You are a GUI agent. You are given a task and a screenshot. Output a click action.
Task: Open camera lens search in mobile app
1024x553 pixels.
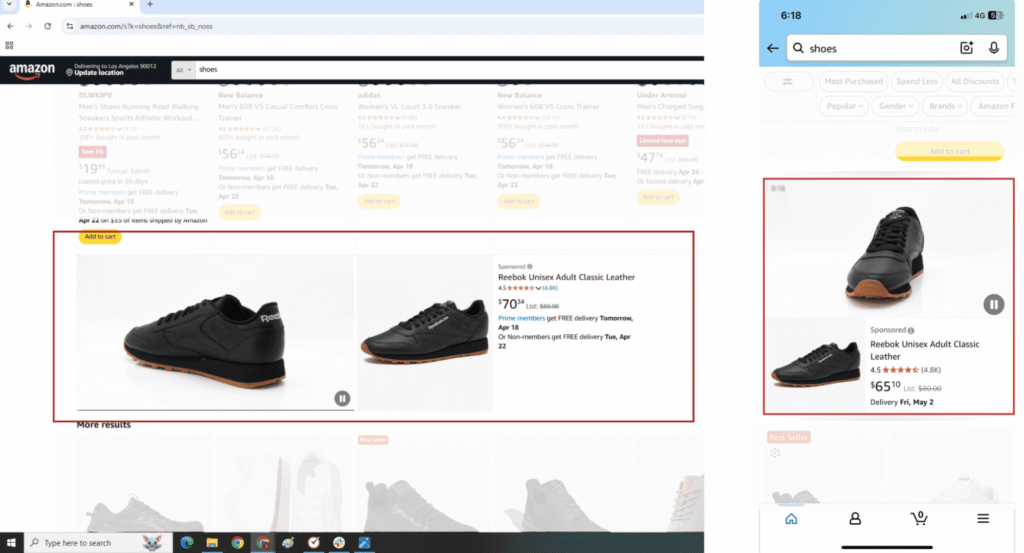click(967, 48)
